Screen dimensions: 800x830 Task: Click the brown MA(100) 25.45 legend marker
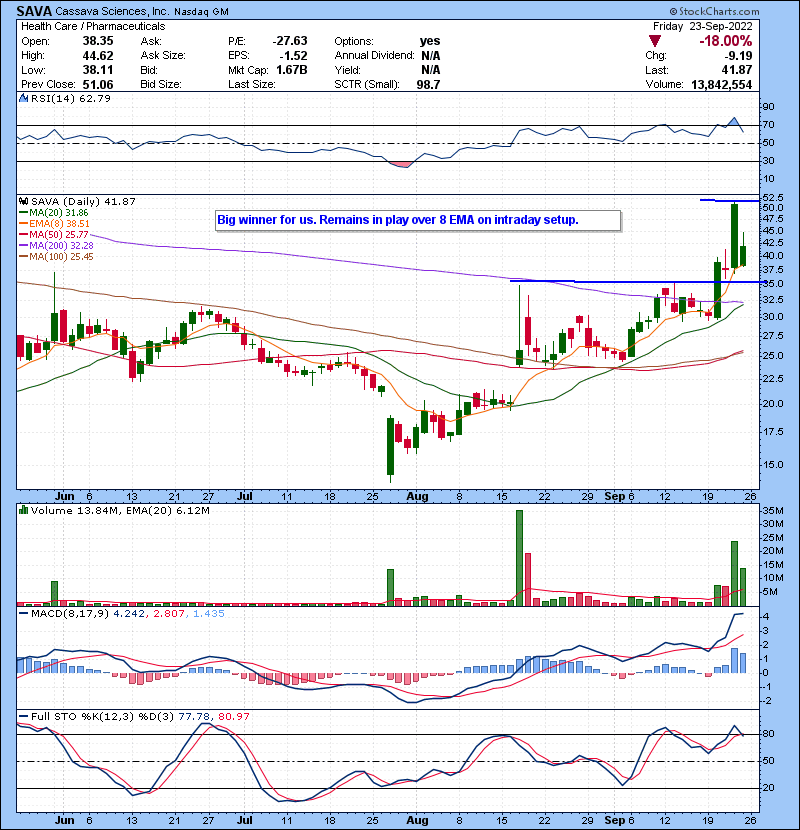click(x=24, y=257)
